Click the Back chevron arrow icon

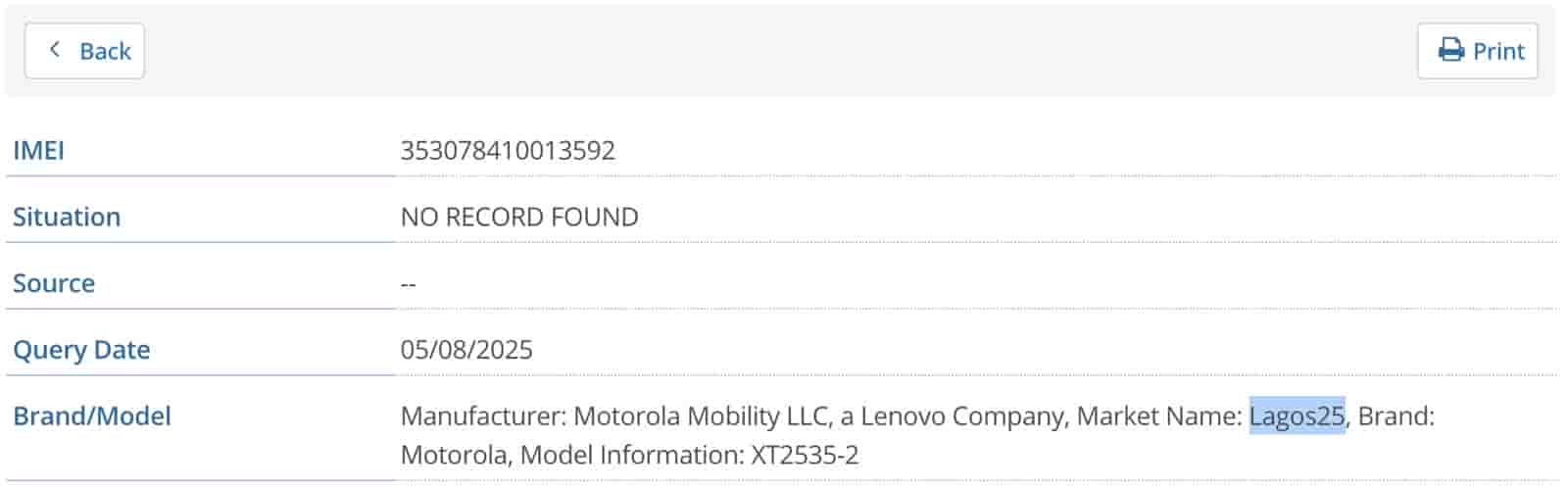click(55, 50)
